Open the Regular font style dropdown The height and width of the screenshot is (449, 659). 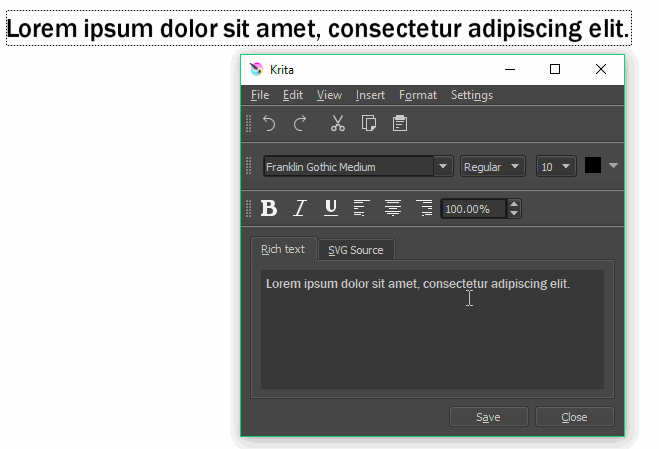(493, 166)
